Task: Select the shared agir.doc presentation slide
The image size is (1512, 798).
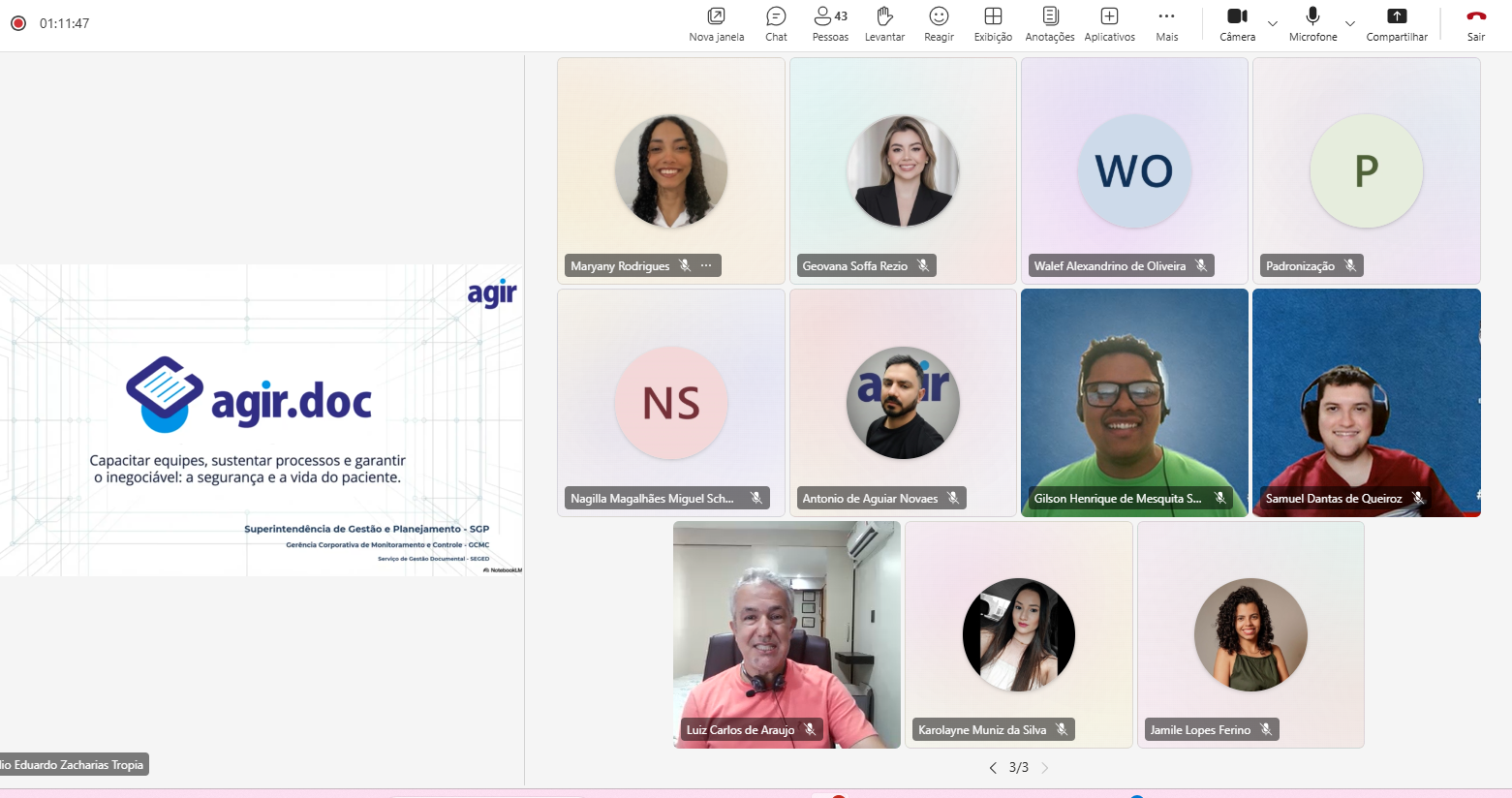Action: (x=261, y=419)
